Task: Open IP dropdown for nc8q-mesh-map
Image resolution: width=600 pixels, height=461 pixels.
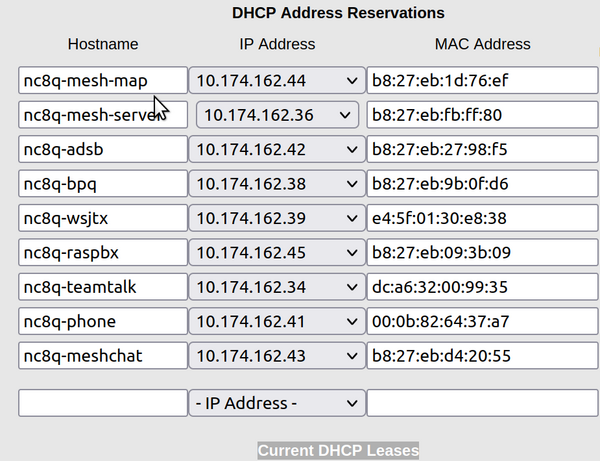Action: (277, 80)
